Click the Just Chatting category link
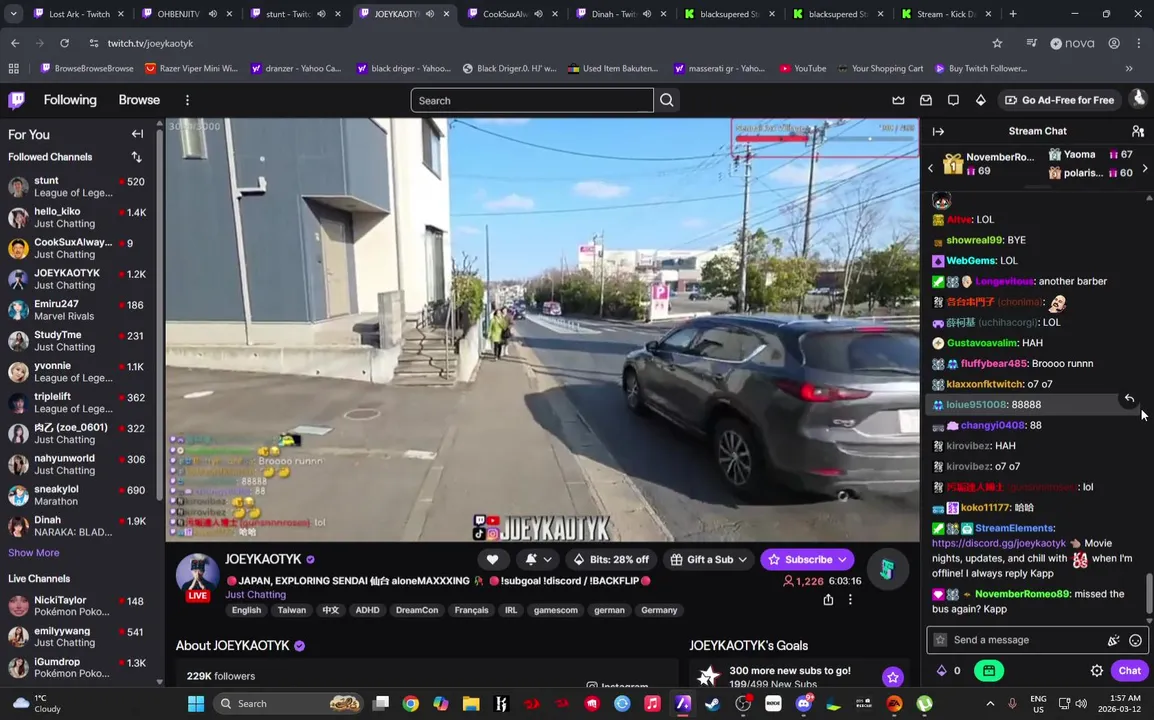The height and width of the screenshot is (720, 1154). pos(255,595)
